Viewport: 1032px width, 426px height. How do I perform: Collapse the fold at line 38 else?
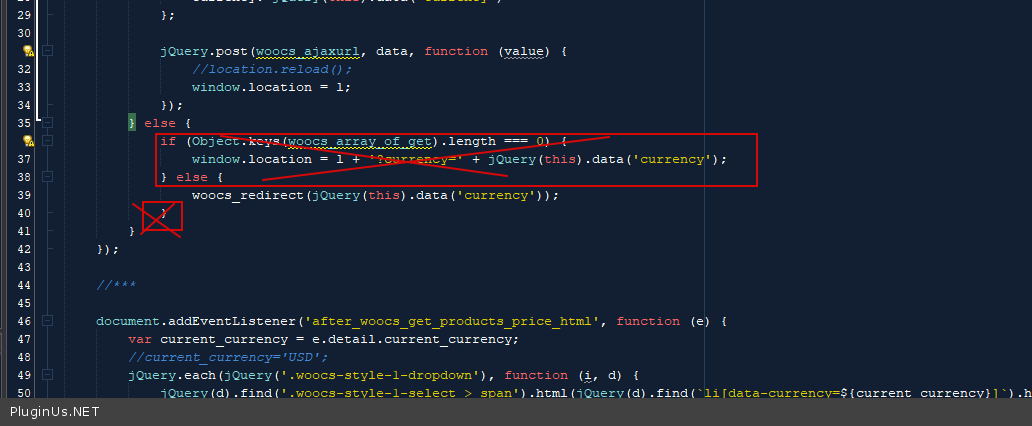tap(47, 177)
